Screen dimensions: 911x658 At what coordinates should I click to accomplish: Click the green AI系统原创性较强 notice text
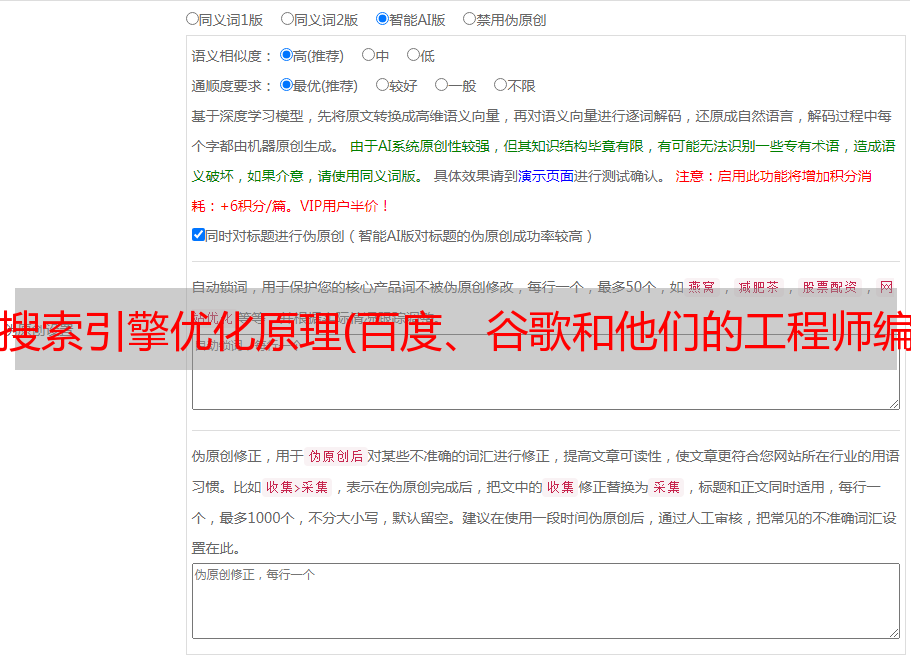[x=543, y=161]
